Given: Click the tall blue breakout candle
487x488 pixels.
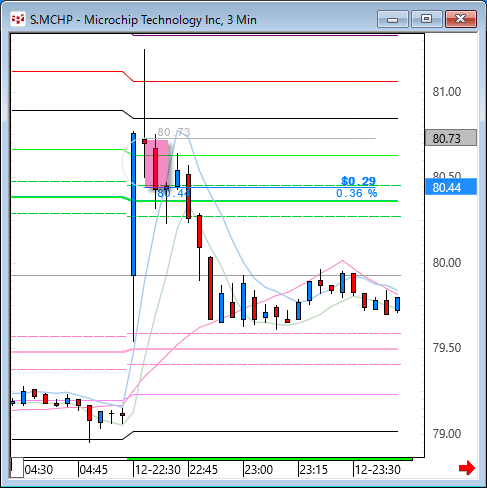Looking at the screenshot, I should 133,204.
